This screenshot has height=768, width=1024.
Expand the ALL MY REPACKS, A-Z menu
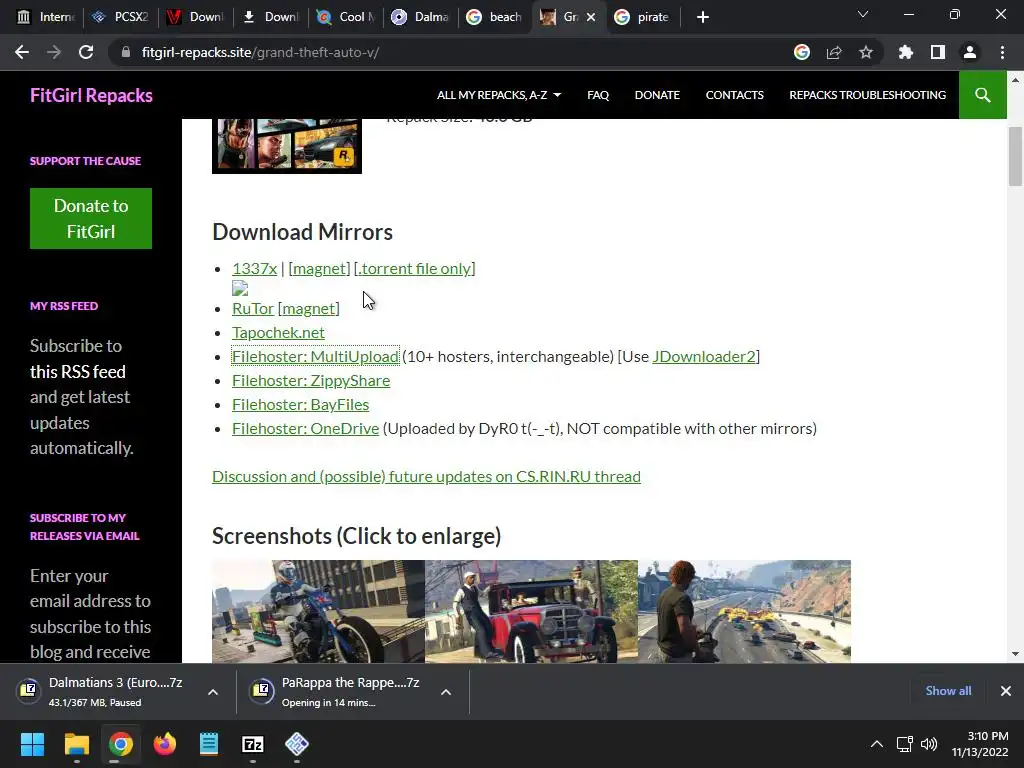click(499, 95)
